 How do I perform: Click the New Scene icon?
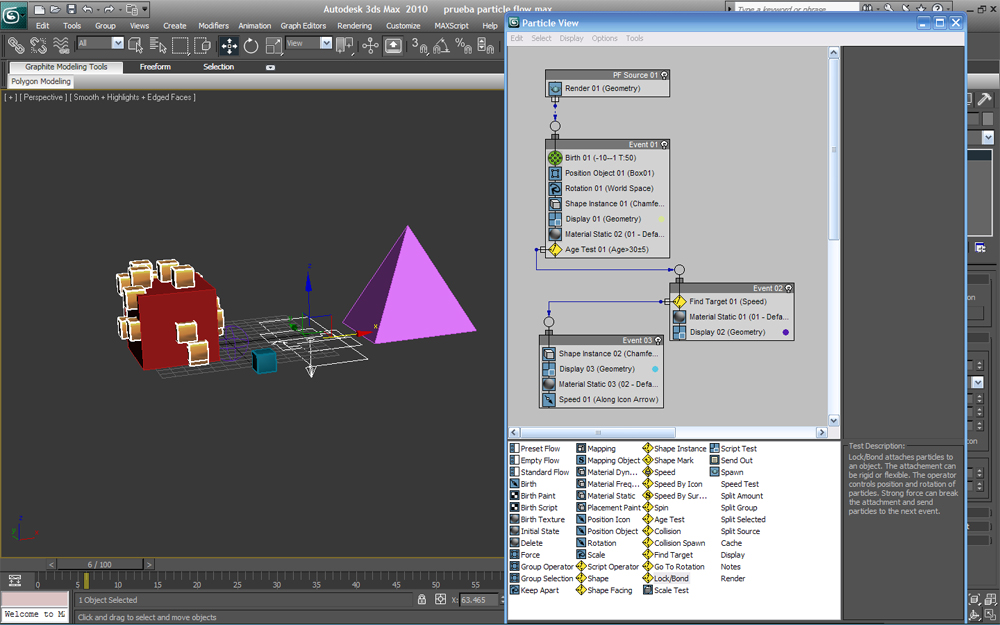point(40,9)
